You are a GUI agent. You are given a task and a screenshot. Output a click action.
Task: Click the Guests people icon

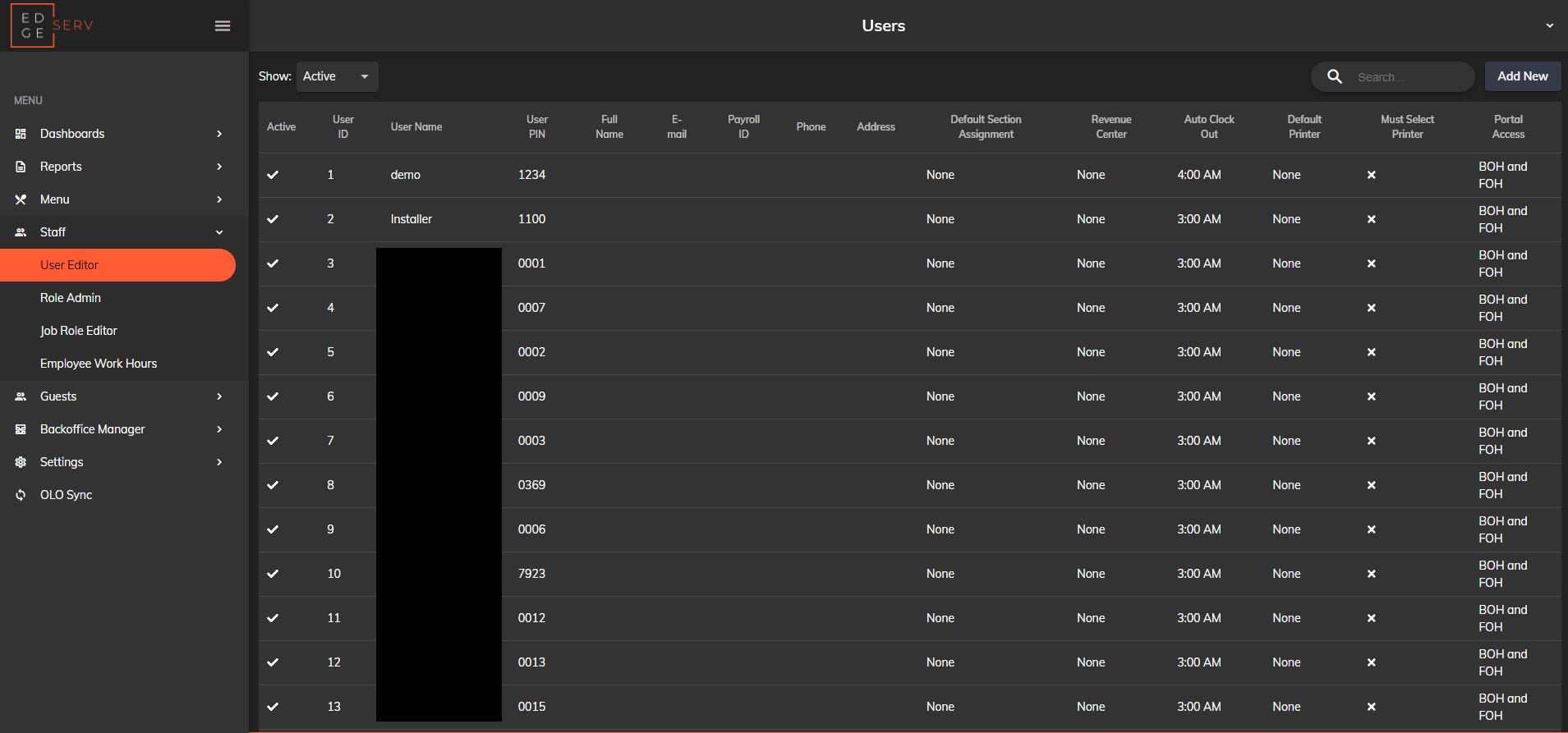(x=21, y=396)
